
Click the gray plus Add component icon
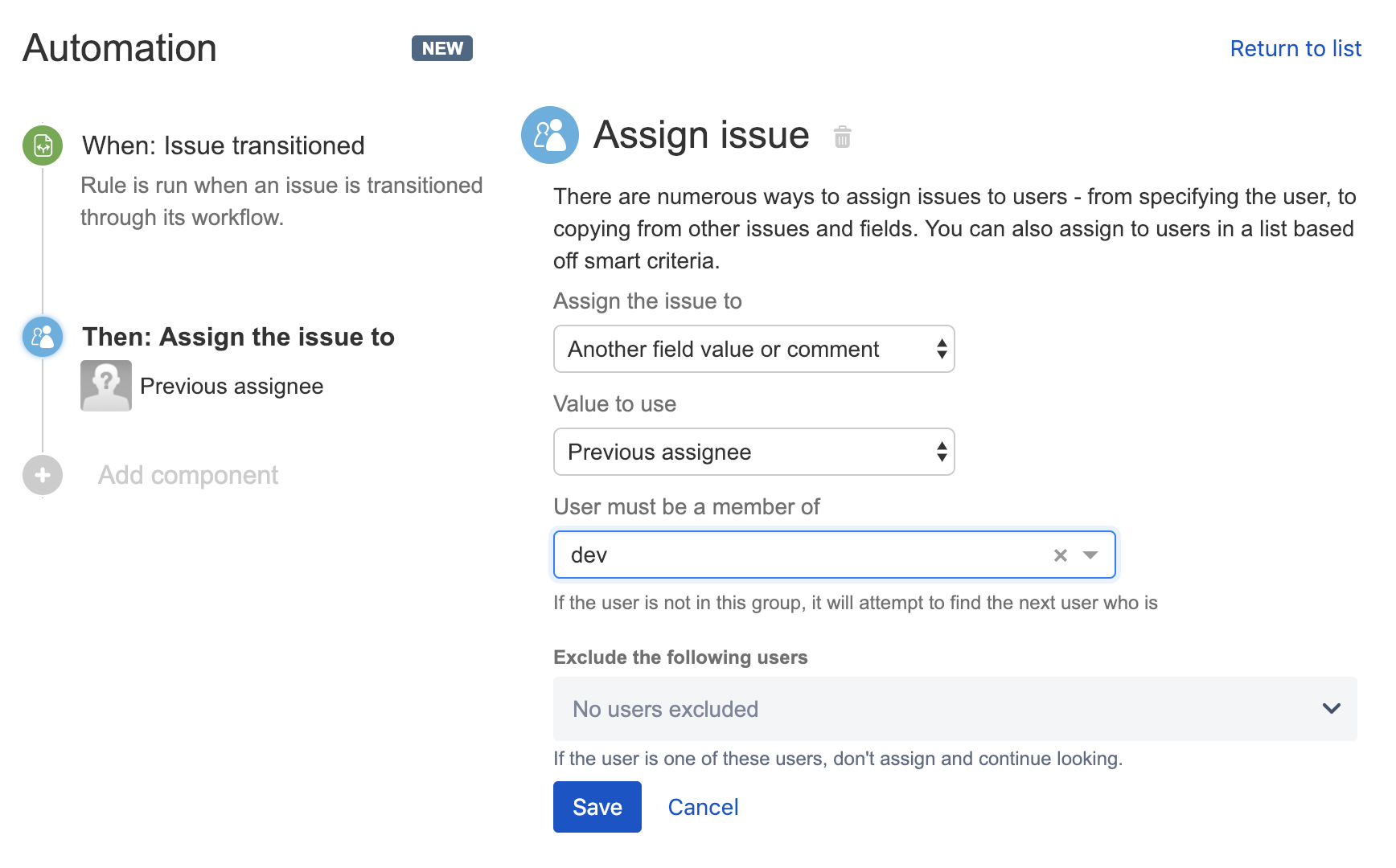pyautogui.click(x=43, y=475)
